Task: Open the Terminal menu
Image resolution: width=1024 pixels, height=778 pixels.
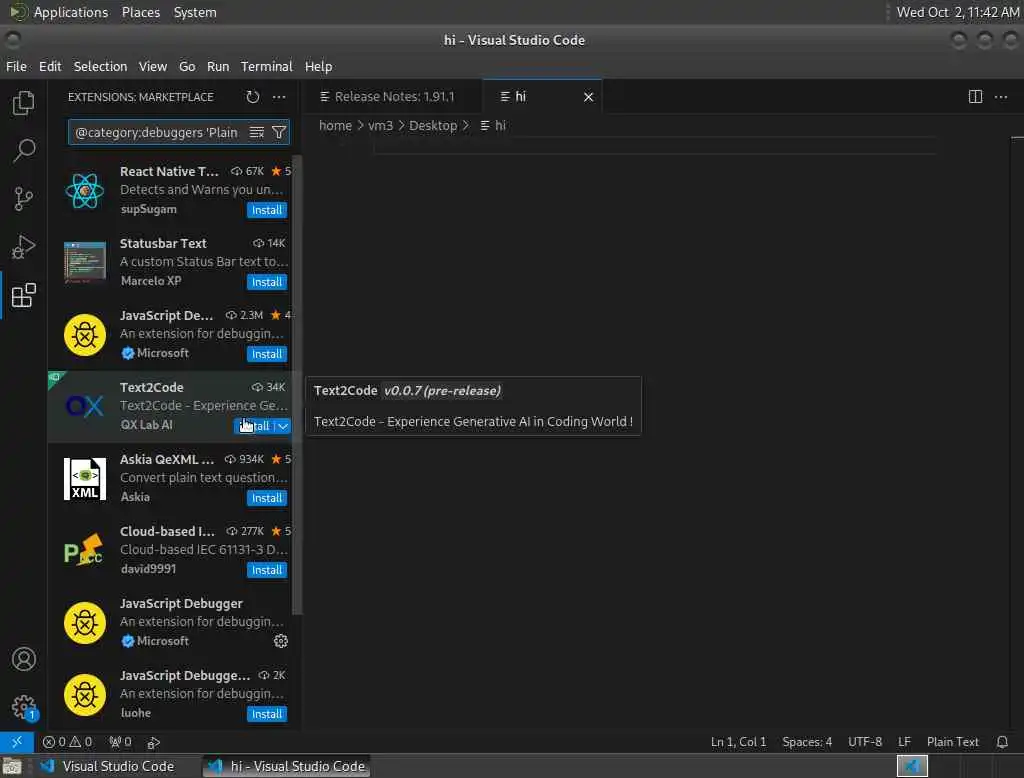Action: pos(266,67)
